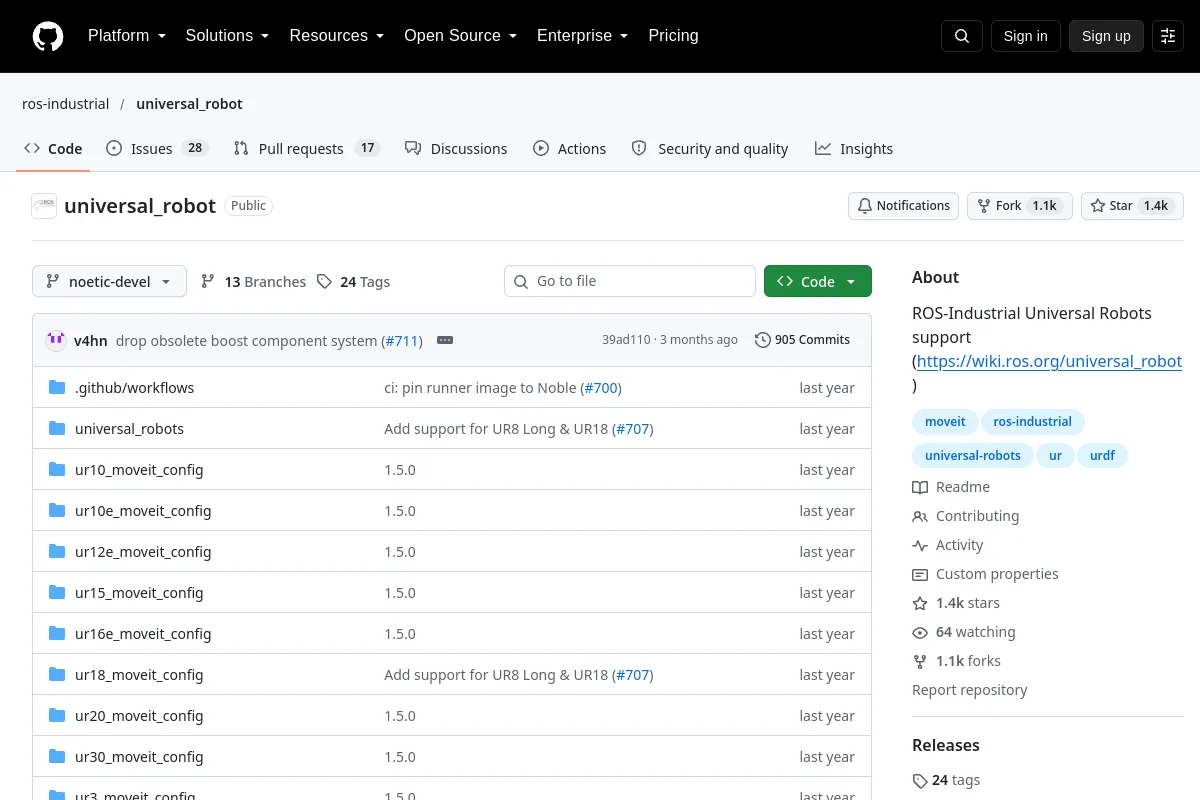
Task: Switch to the Code tab
Action: [x=53, y=148]
